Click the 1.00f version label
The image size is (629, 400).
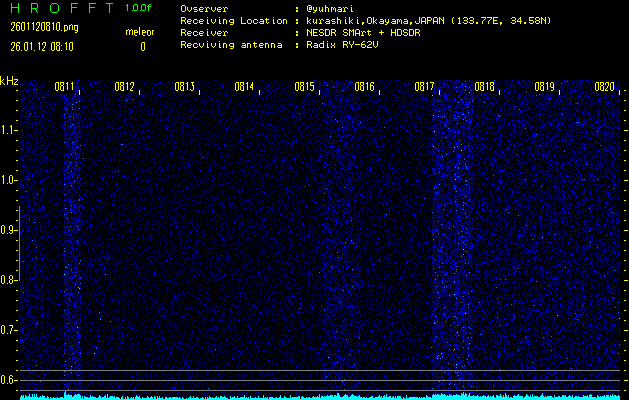coord(139,8)
